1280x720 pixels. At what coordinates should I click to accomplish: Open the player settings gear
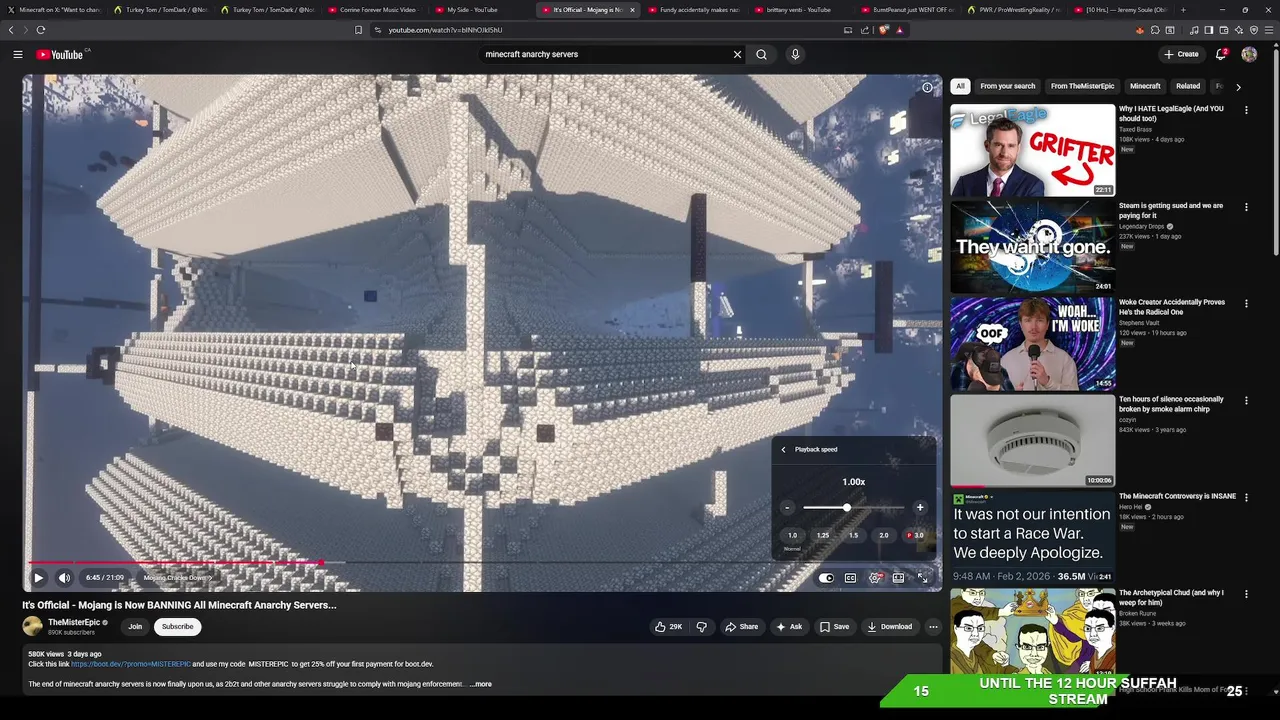coord(875,577)
